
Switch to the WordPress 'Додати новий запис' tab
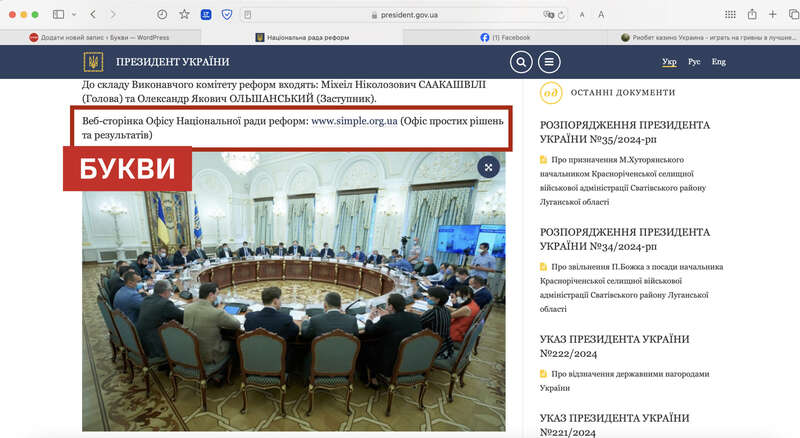[x=100, y=37]
